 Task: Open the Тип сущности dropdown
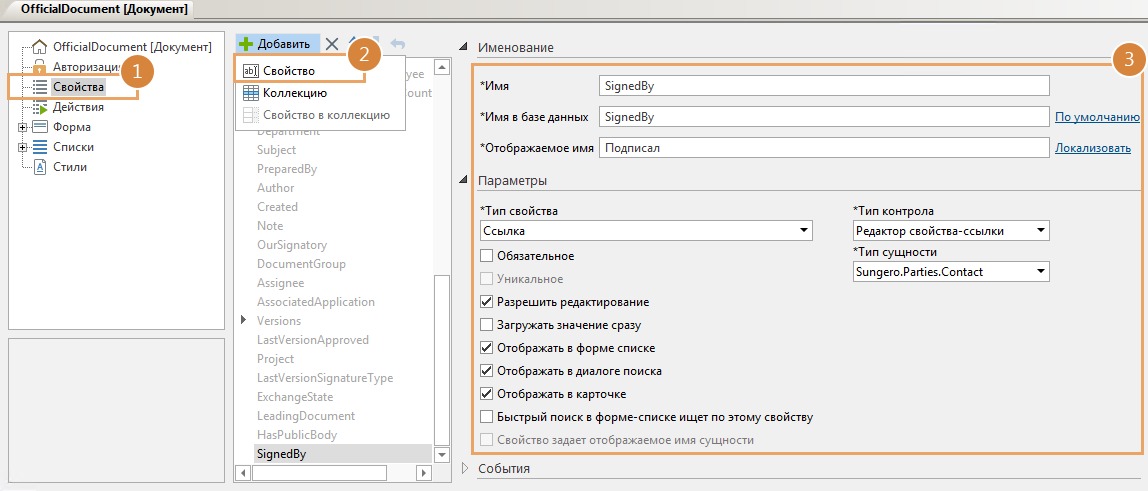click(1040, 271)
